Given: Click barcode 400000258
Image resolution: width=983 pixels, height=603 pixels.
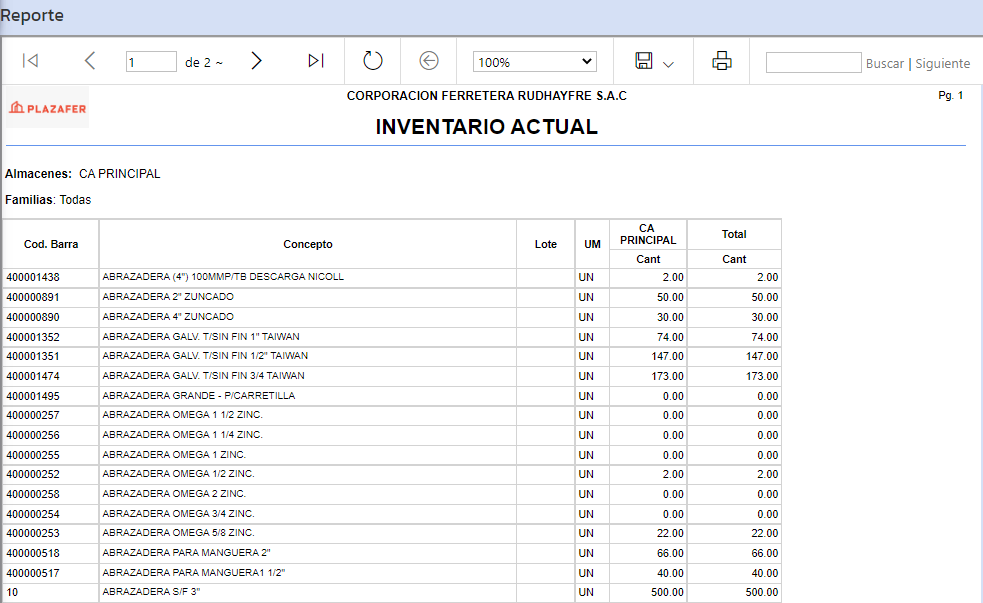Looking at the screenshot, I should click(x=33, y=494).
